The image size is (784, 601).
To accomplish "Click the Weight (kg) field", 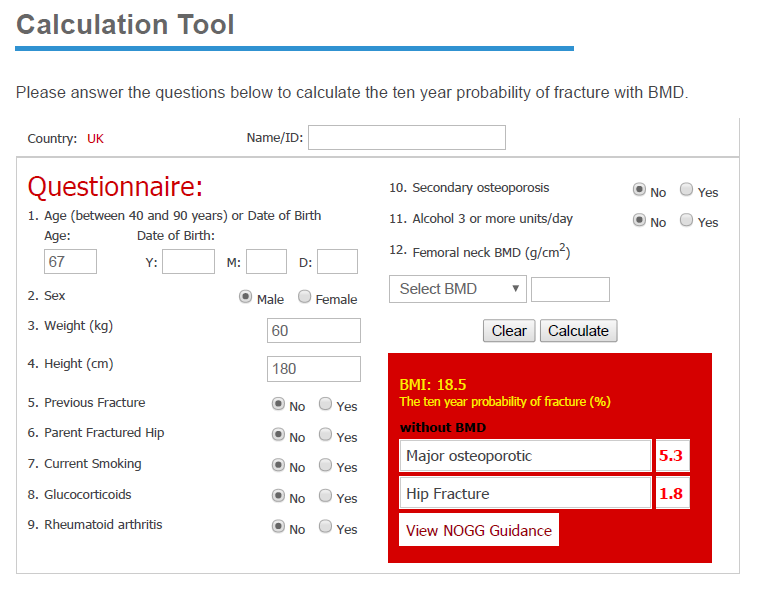I will point(313,331).
